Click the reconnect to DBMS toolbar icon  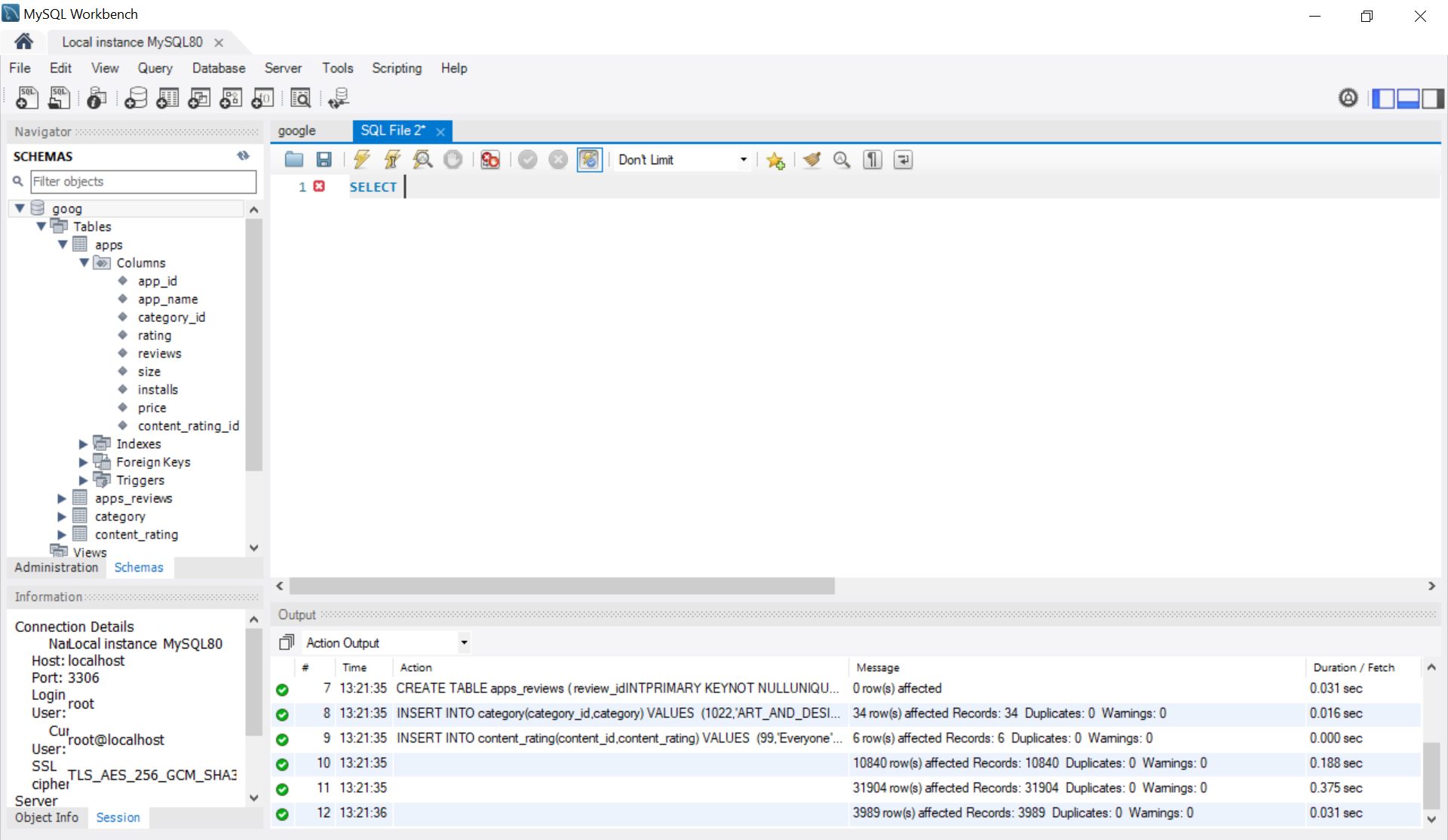[x=338, y=98]
